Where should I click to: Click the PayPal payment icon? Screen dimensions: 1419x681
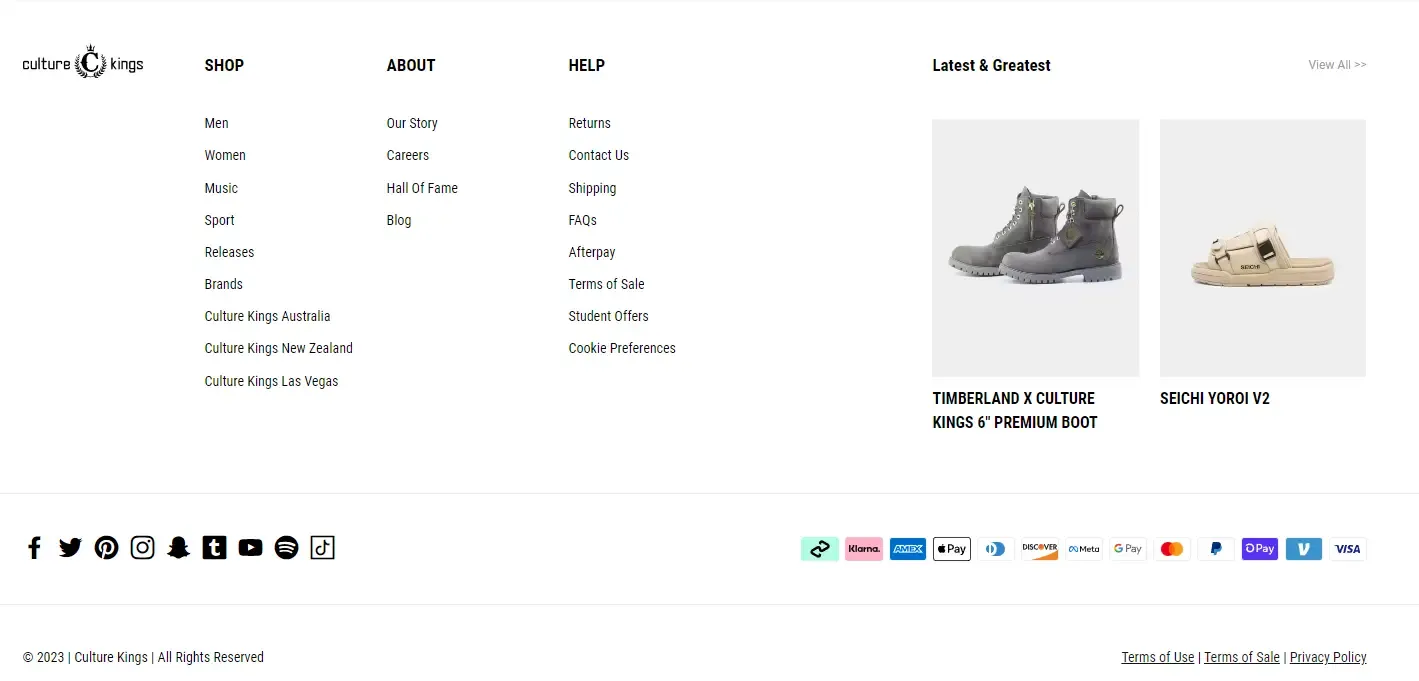tap(1215, 548)
